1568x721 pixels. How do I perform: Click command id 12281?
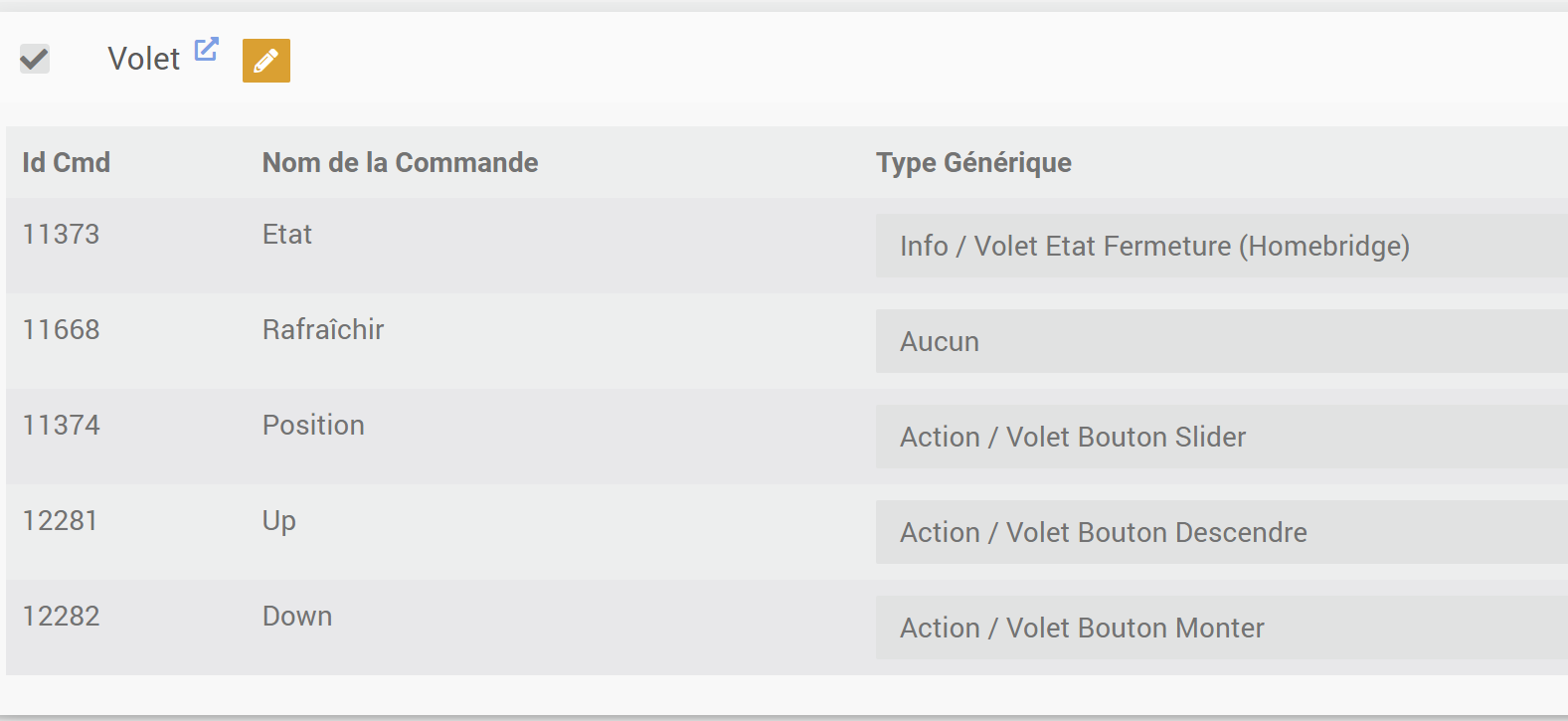click(x=61, y=520)
